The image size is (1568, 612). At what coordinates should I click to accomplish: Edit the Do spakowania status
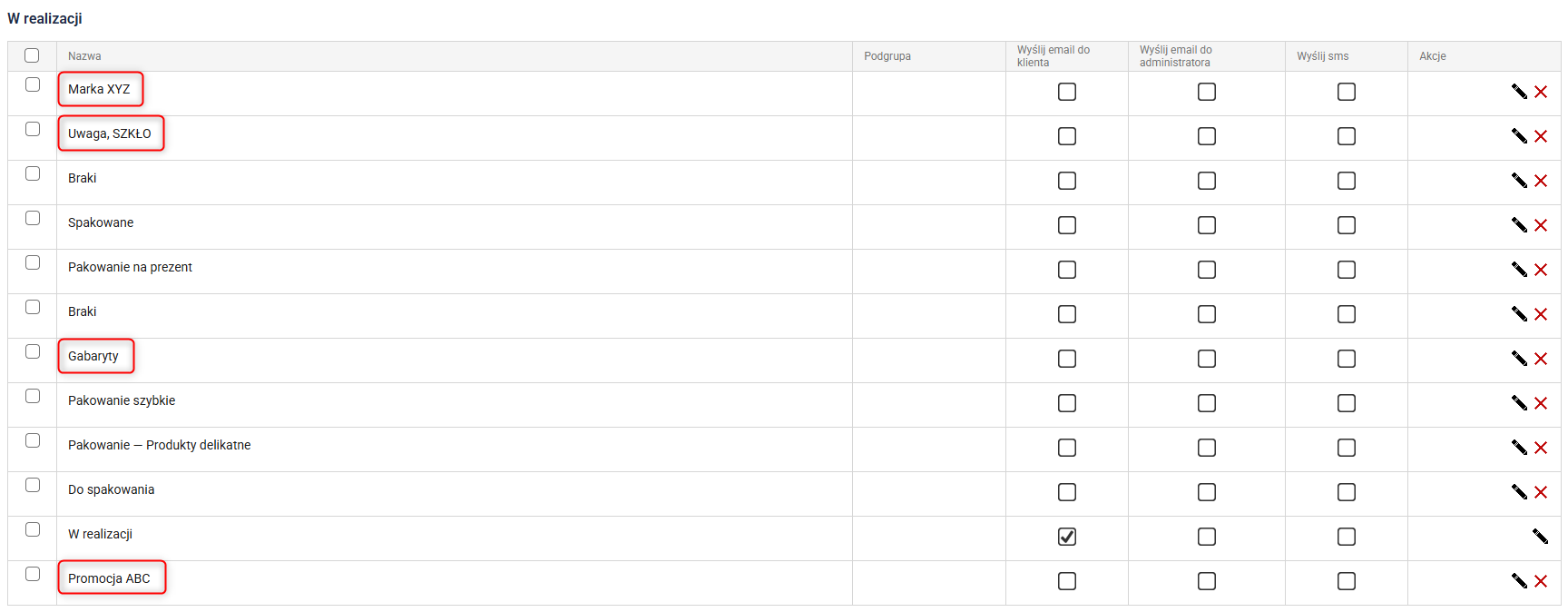tap(1519, 492)
